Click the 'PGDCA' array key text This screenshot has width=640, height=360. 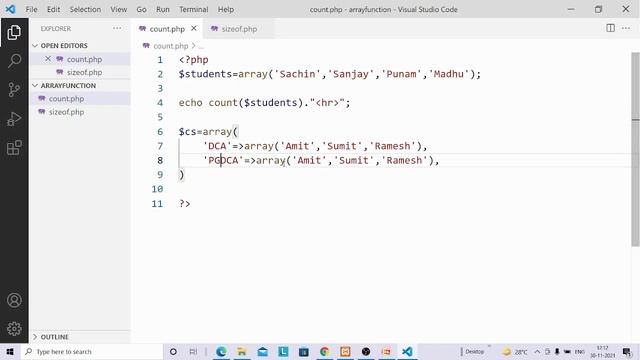point(223,160)
